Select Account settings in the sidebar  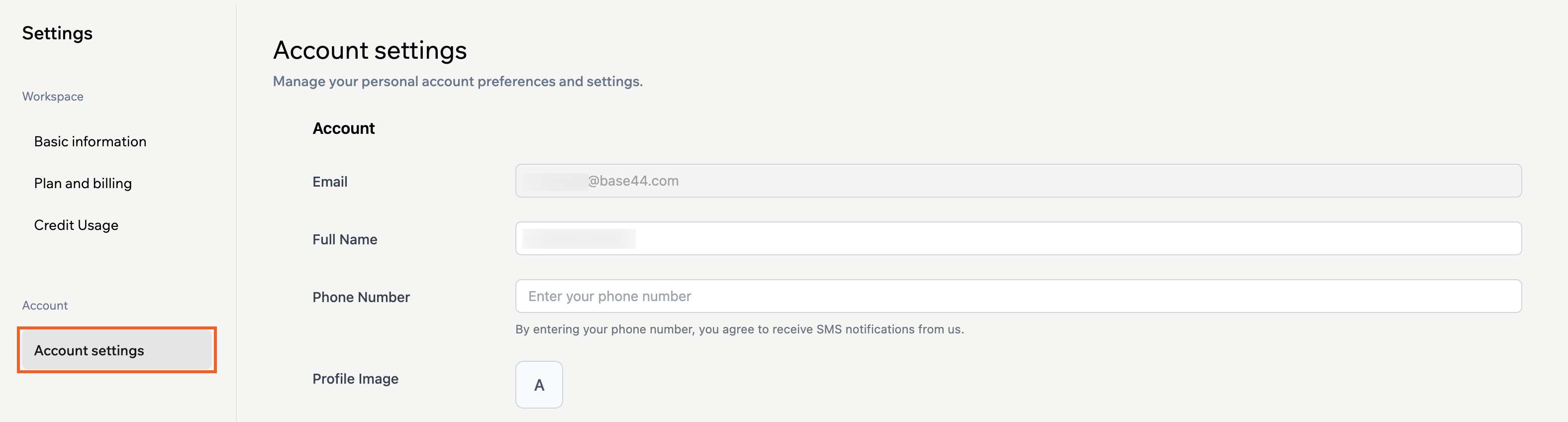coord(90,350)
